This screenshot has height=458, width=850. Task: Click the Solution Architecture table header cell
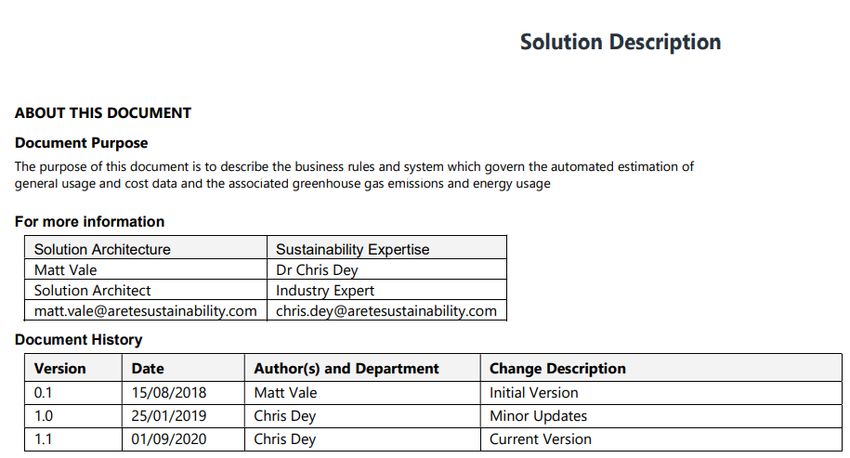(146, 249)
